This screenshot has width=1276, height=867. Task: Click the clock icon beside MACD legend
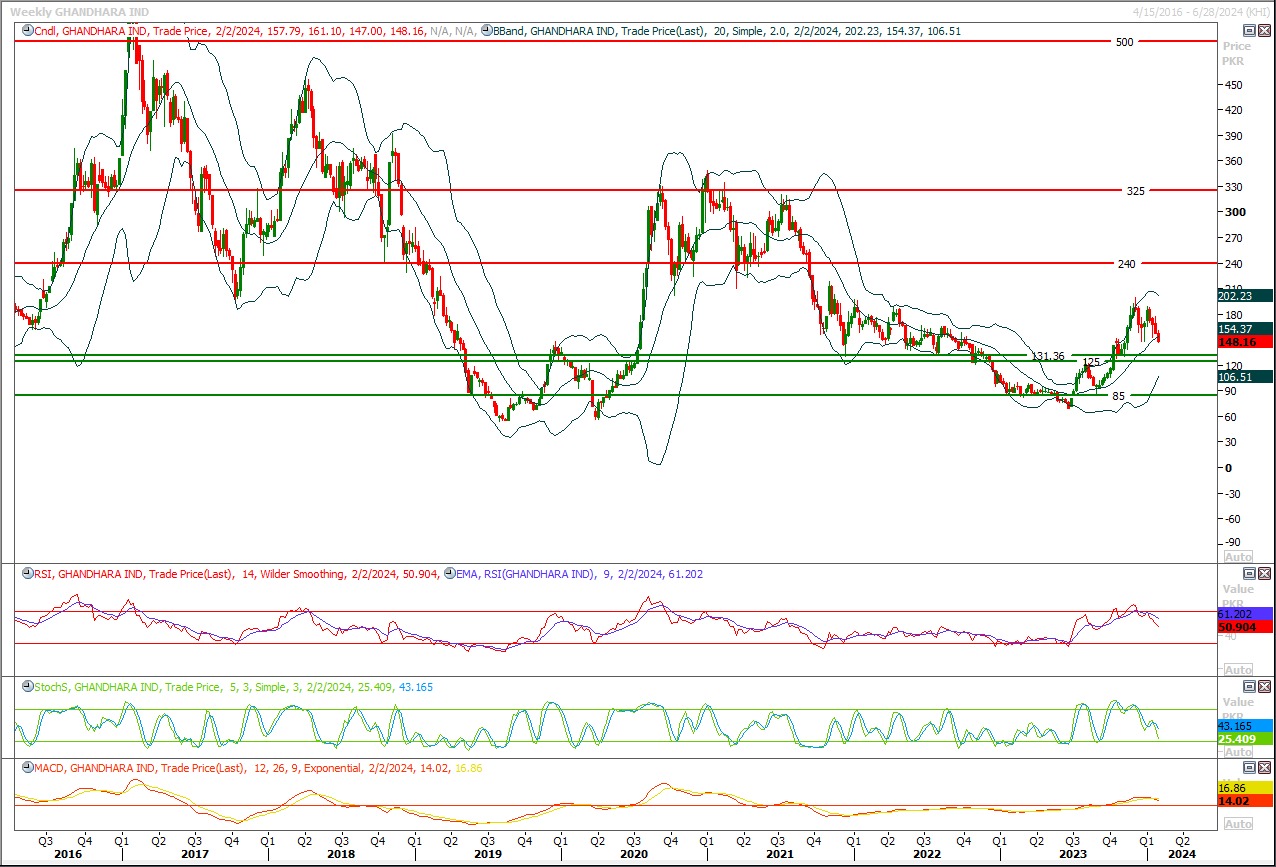[26, 767]
